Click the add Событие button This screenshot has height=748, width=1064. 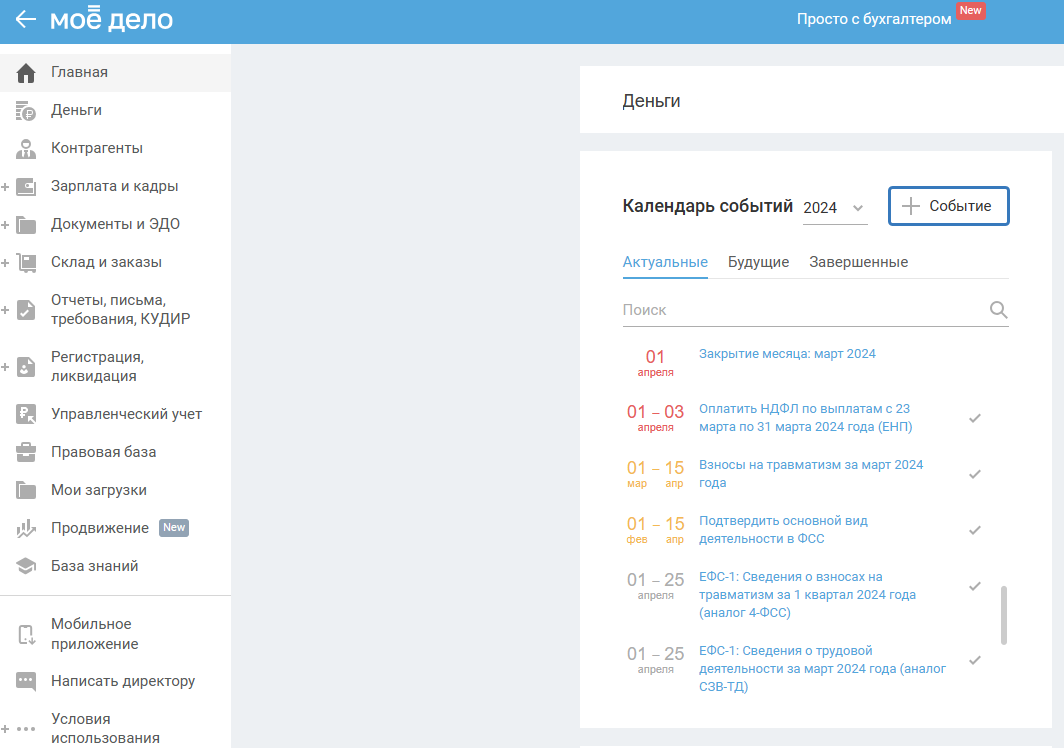point(948,206)
